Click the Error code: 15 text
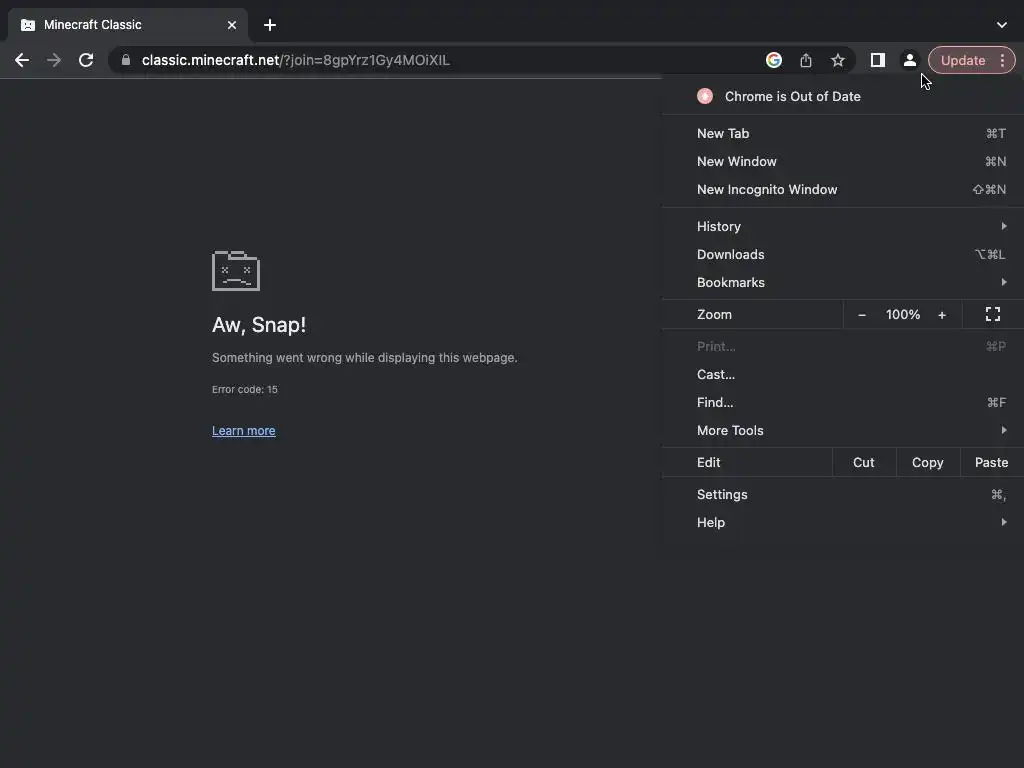The height and width of the screenshot is (768, 1024). tap(244, 389)
